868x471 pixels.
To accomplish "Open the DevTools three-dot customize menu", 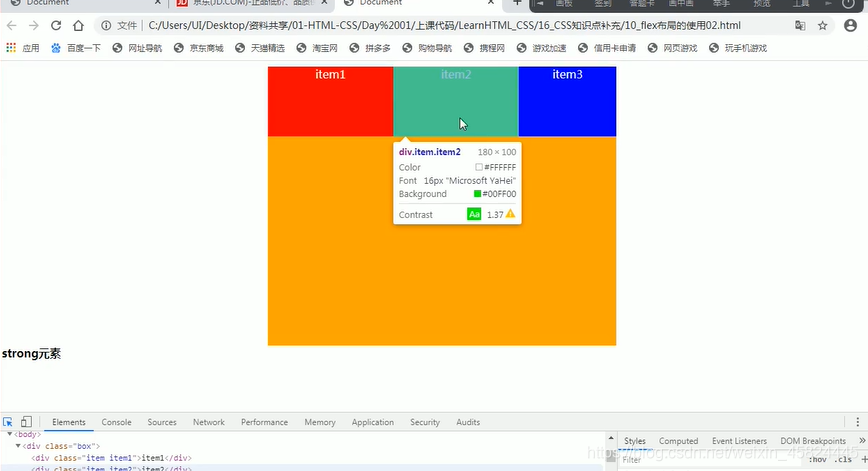I will click(857, 422).
